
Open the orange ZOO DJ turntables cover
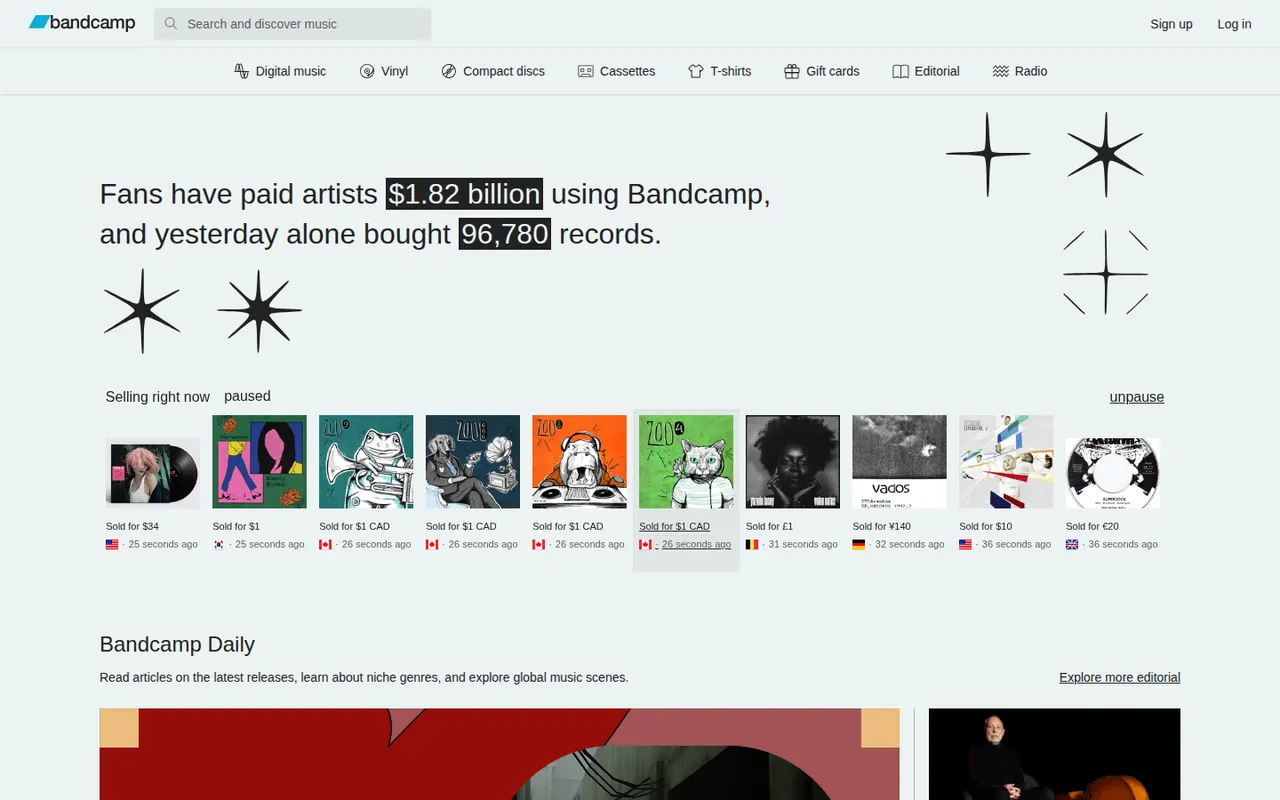click(580, 462)
